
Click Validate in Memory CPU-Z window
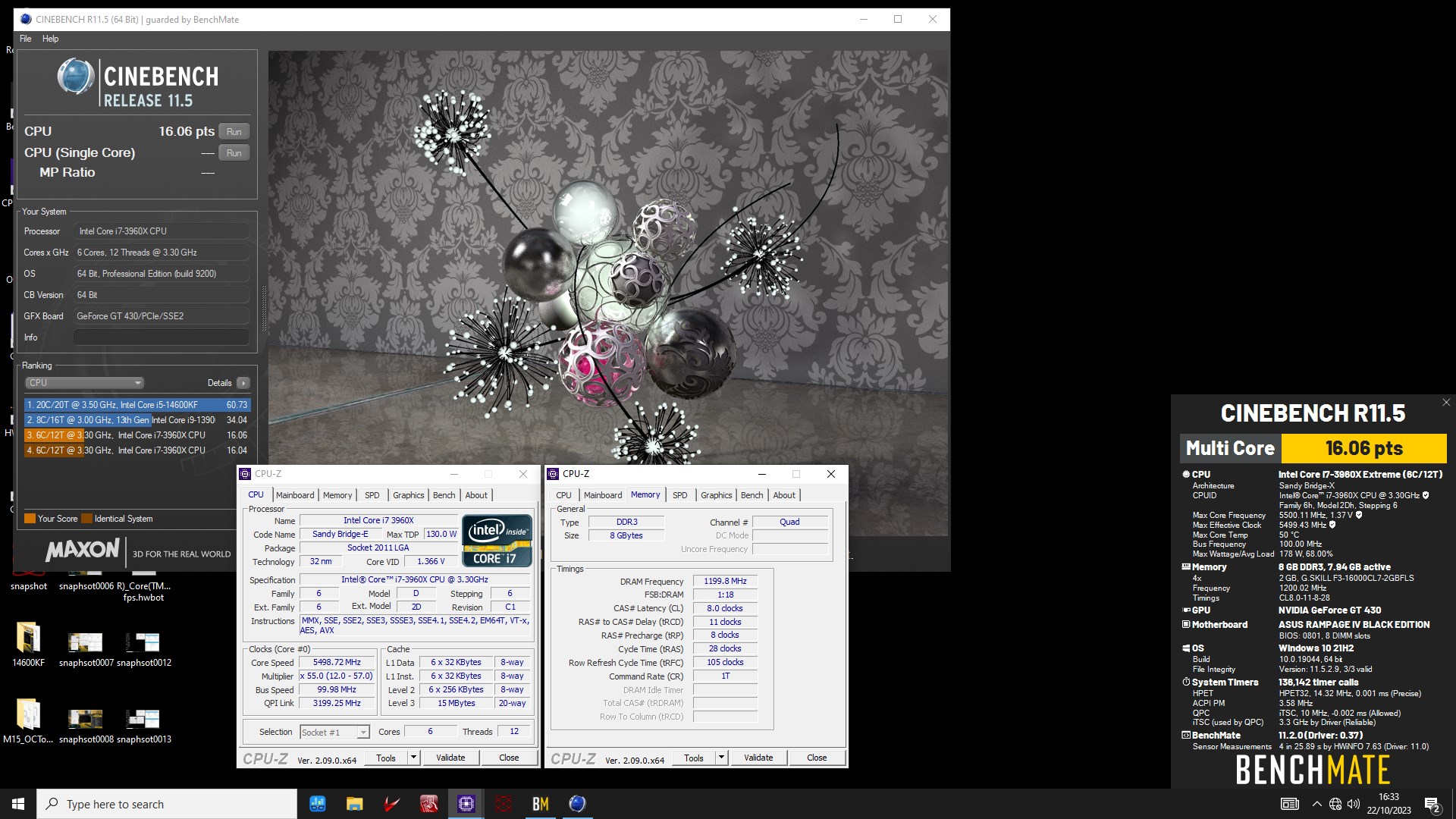(758, 758)
